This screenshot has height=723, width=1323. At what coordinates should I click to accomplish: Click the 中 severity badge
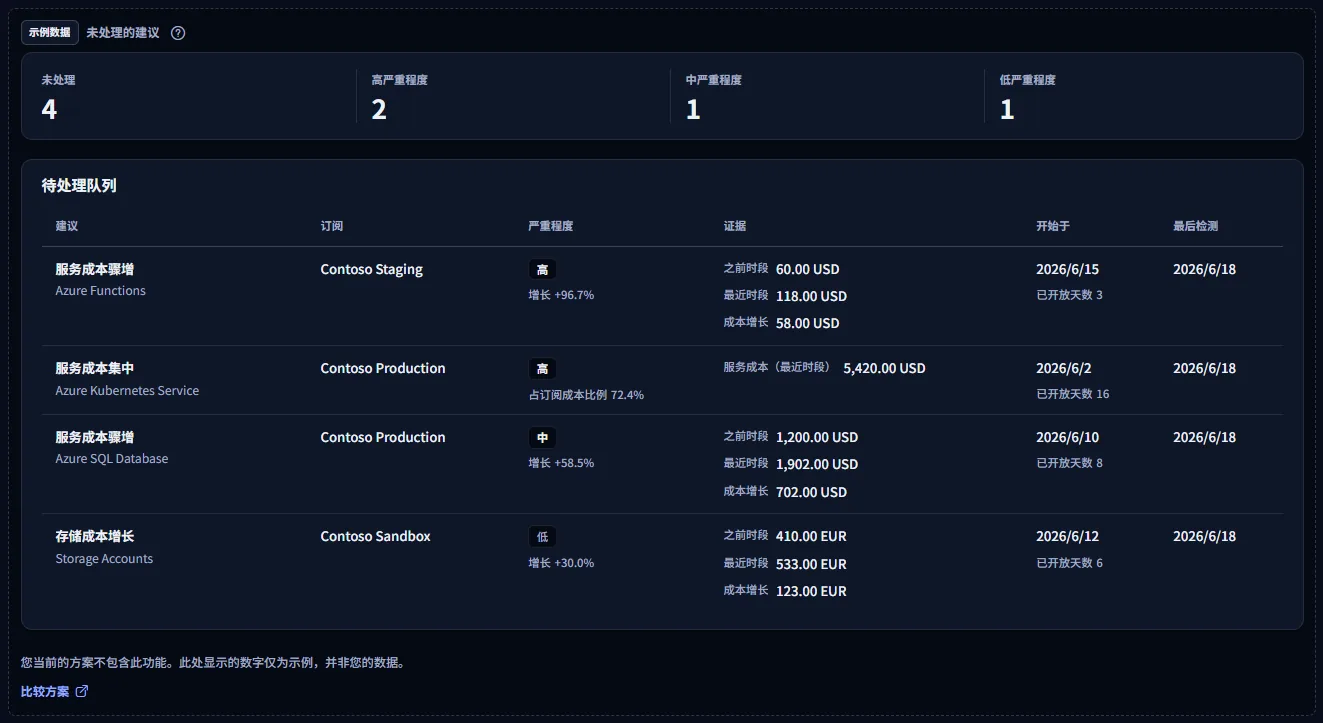coord(543,437)
